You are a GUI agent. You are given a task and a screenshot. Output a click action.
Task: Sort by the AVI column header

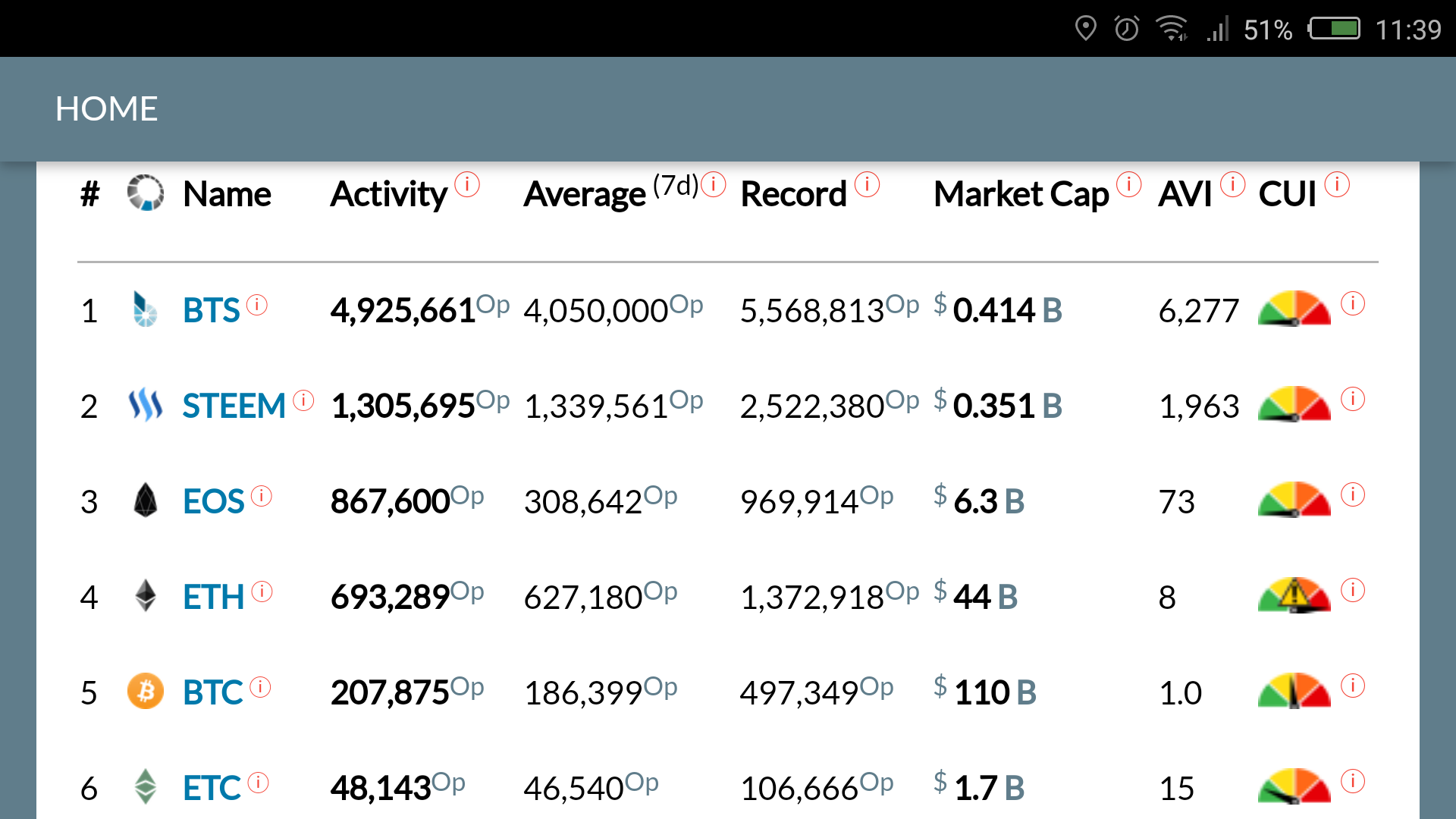tap(1185, 194)
